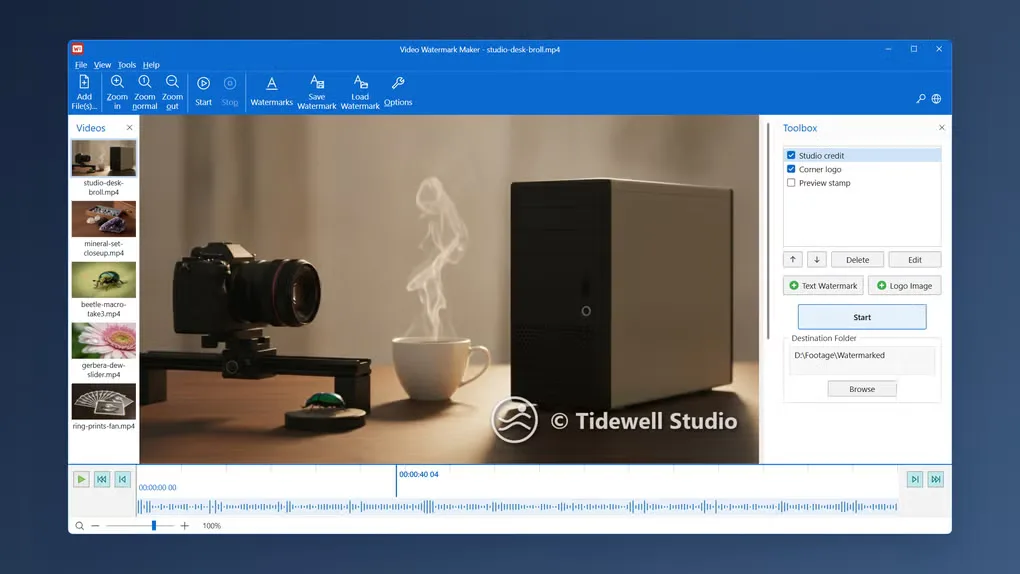Jump to the video end

click(935, 480)
